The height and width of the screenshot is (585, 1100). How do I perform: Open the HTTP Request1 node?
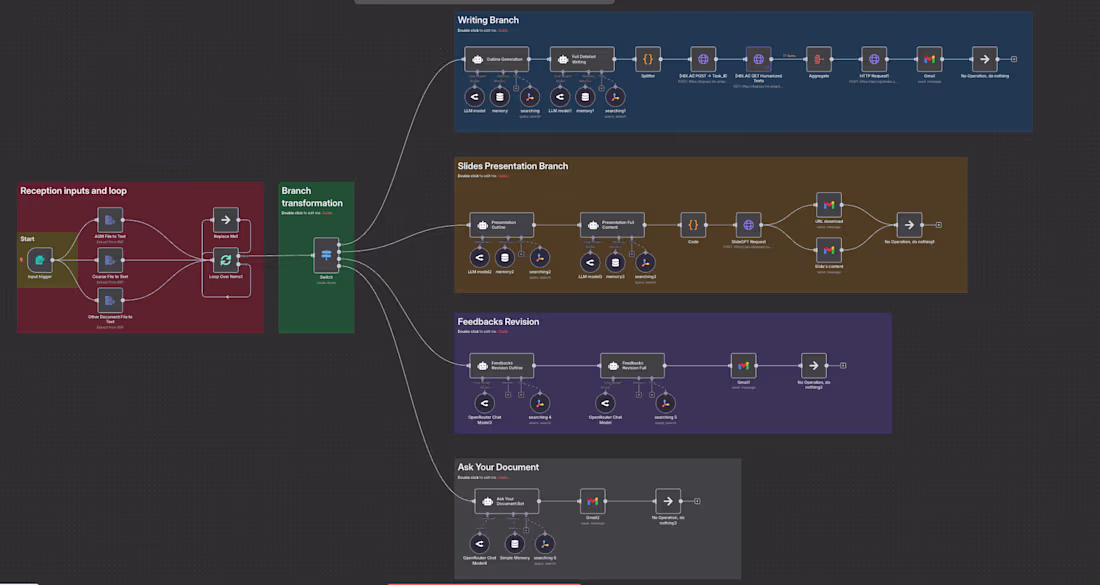[x=874, y=59]
